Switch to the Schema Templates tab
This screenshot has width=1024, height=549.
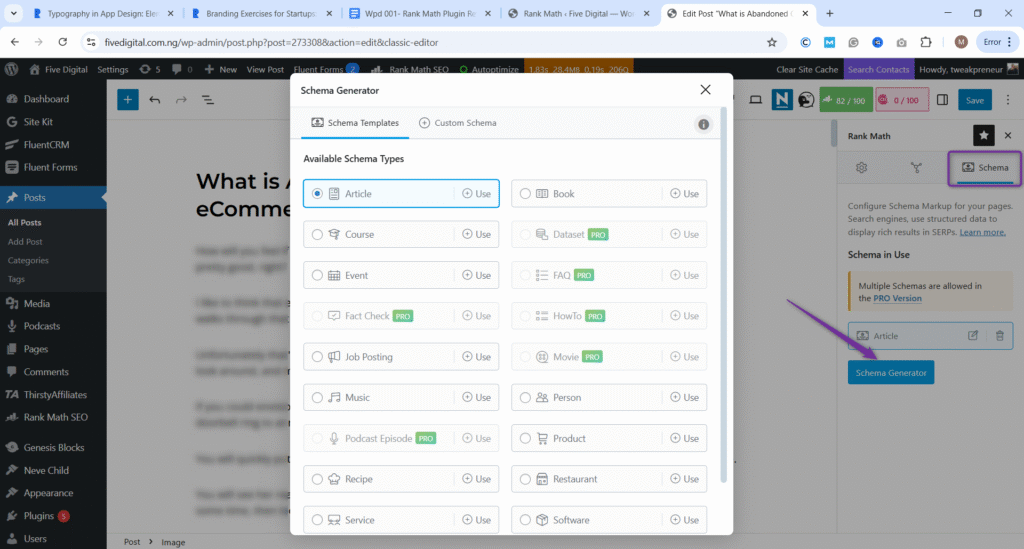pyautogui.click(x=355, y=123)
